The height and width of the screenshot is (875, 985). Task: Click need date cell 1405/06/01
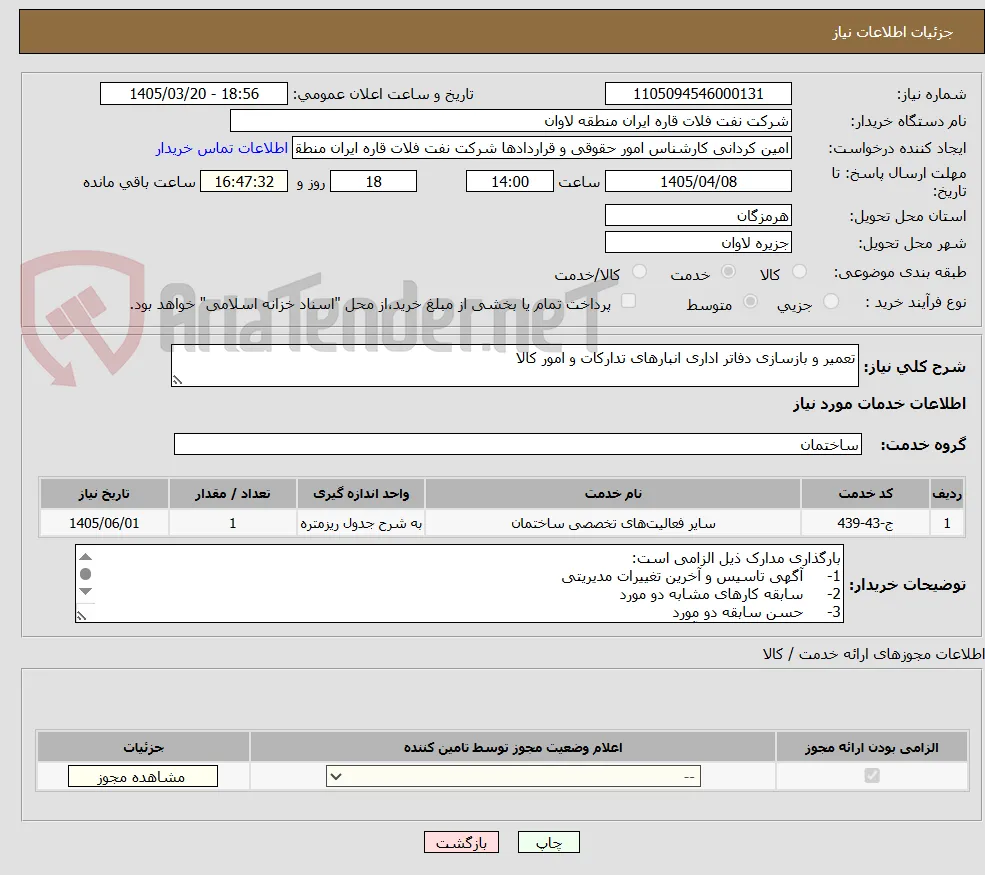pos(104,523)
